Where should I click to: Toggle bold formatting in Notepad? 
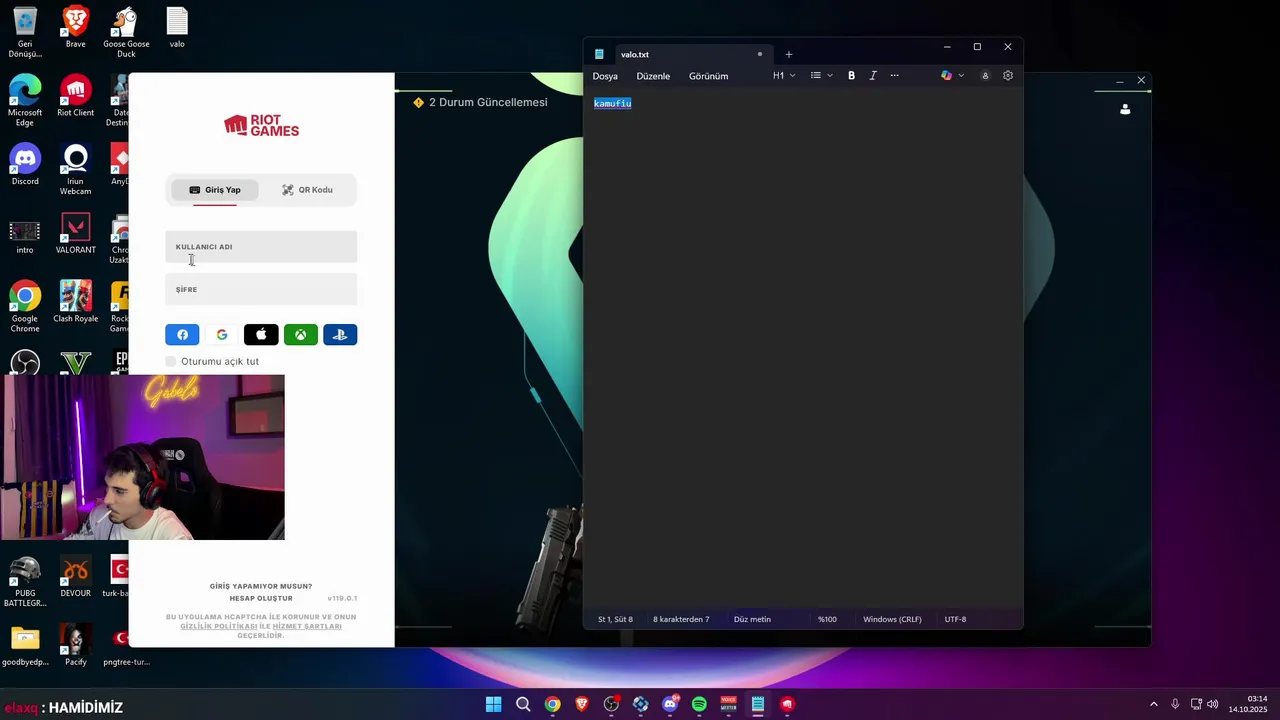tap(852, 76)
